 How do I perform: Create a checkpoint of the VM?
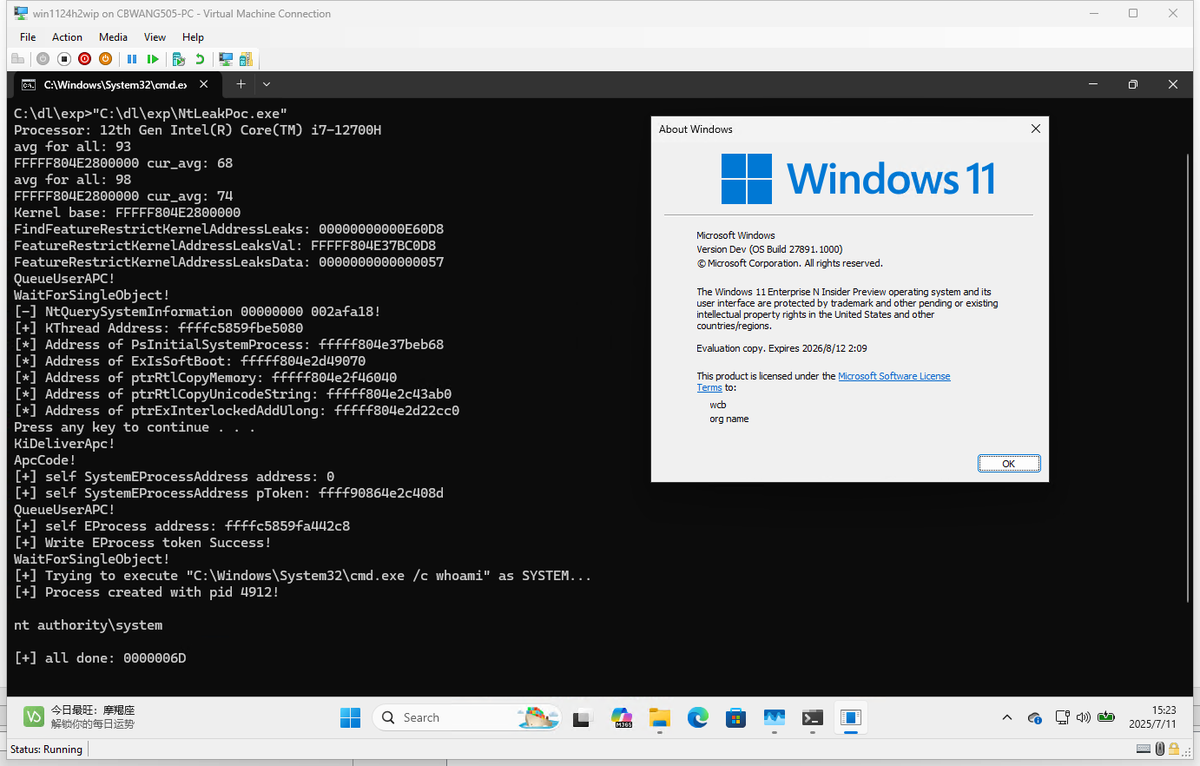pyautogui.click(x=178, y=59)
